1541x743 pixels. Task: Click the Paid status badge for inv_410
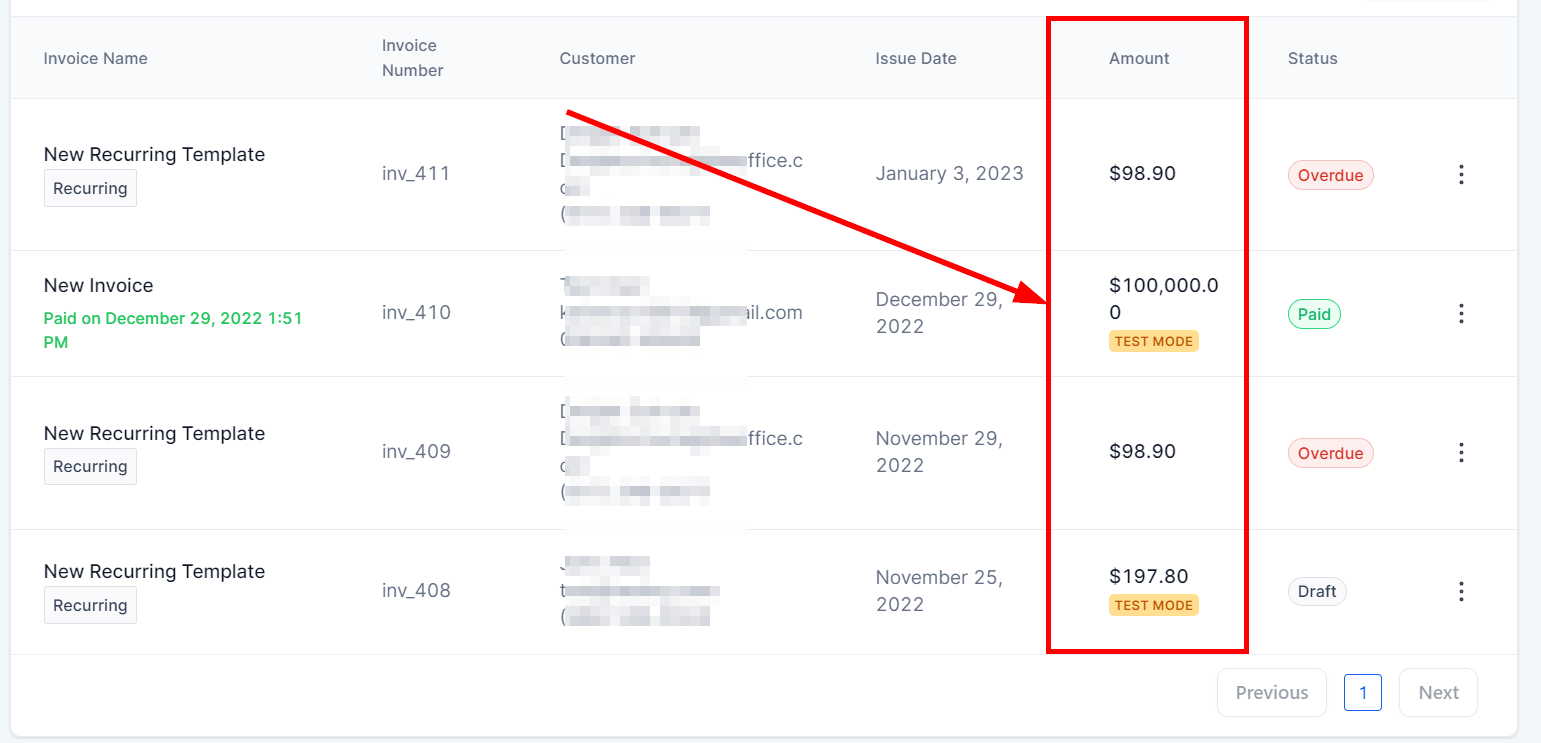1314,315
